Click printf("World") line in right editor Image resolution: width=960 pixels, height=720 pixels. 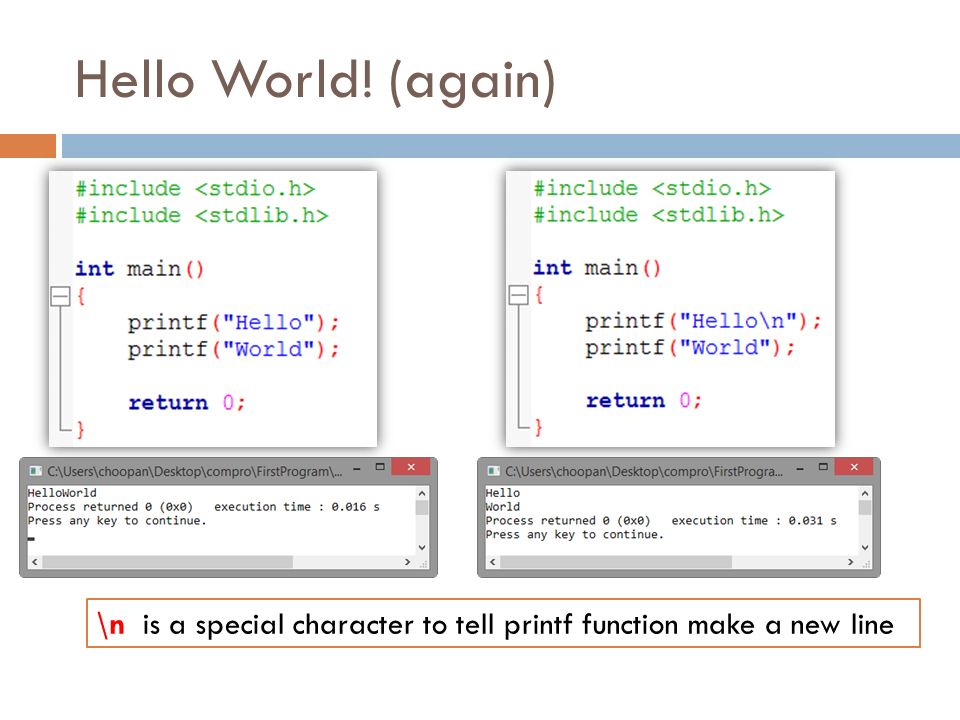[690, 348]
